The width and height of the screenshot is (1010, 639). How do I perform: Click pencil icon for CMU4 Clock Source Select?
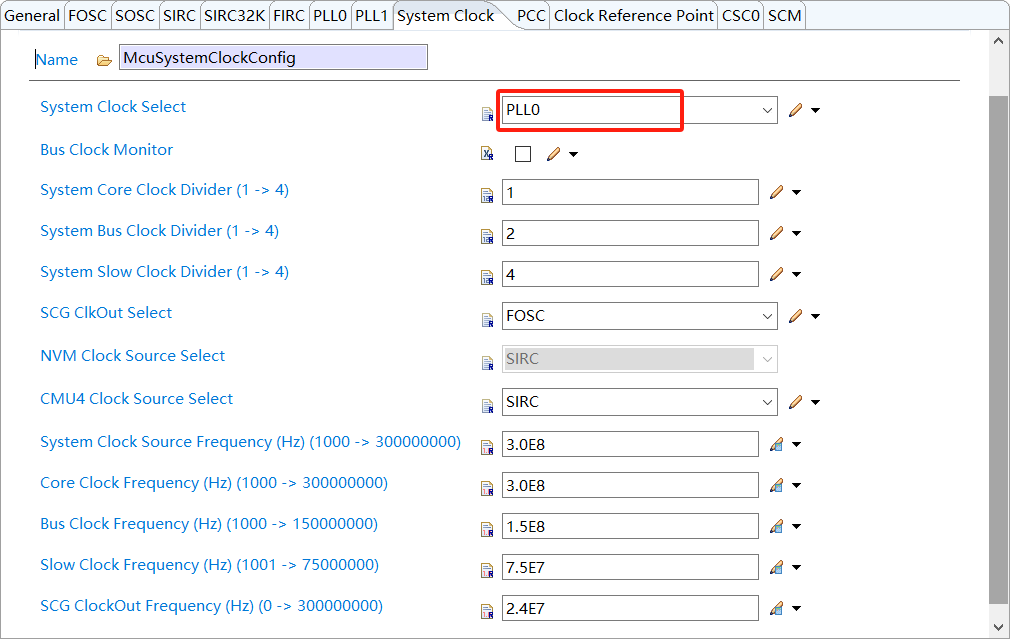(795, 402)
